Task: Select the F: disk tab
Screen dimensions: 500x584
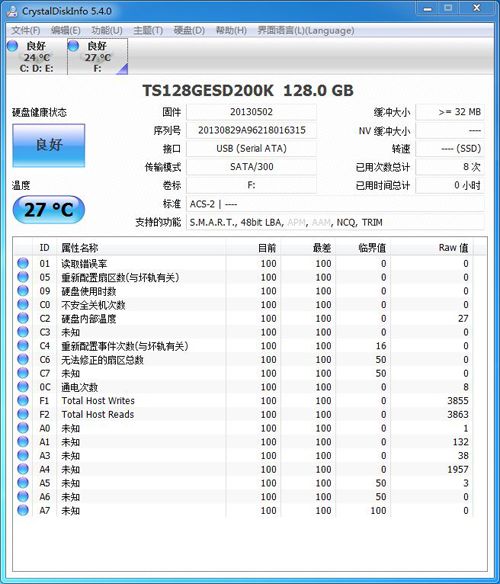Action: tap(98, 57)
